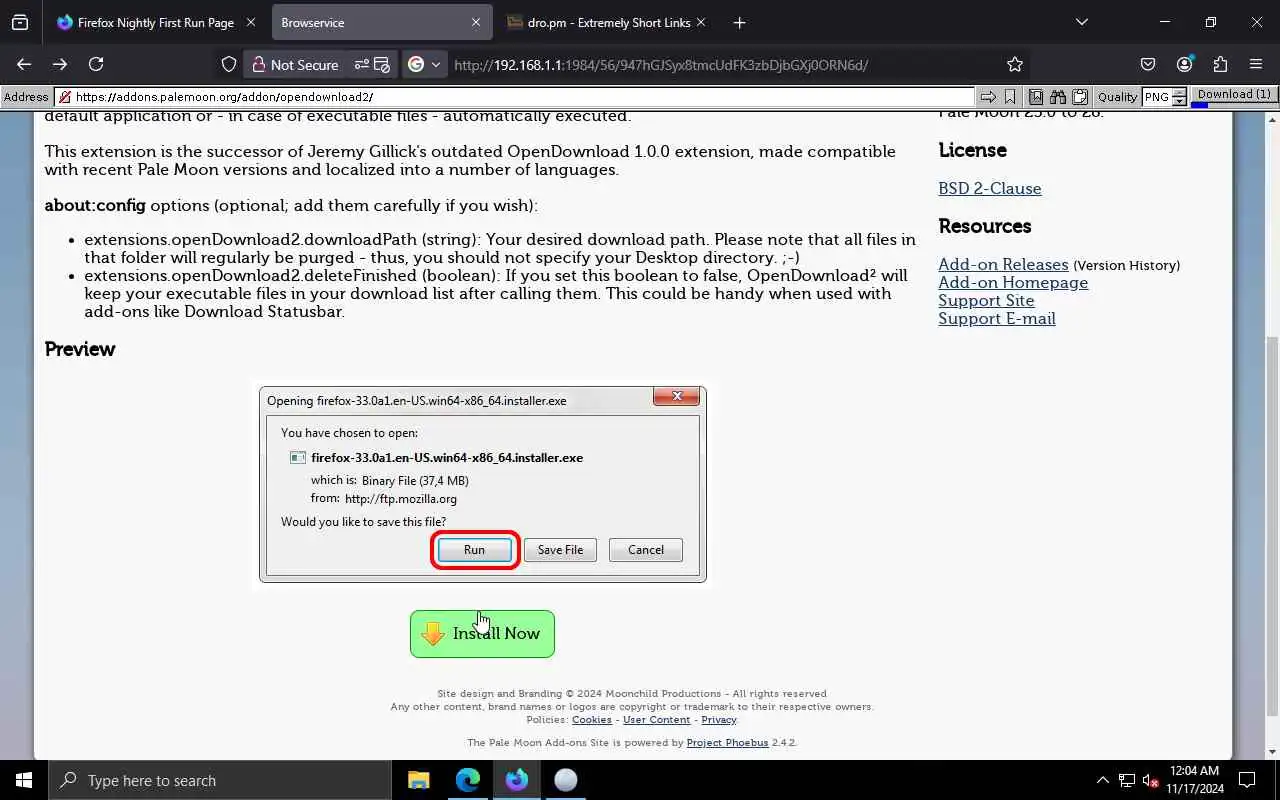Open the Support Site link
This screenshot has height=800, width=1280.
986,300
